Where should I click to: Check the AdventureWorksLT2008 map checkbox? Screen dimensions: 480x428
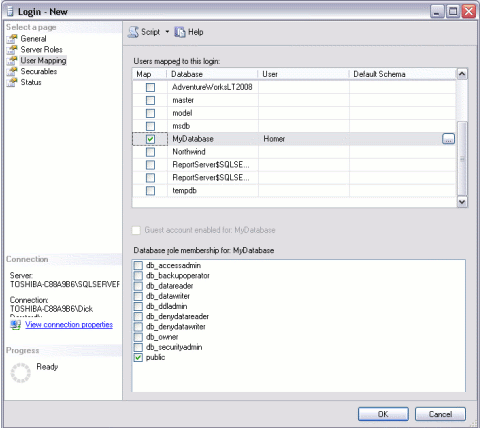(x=150, y=87)
